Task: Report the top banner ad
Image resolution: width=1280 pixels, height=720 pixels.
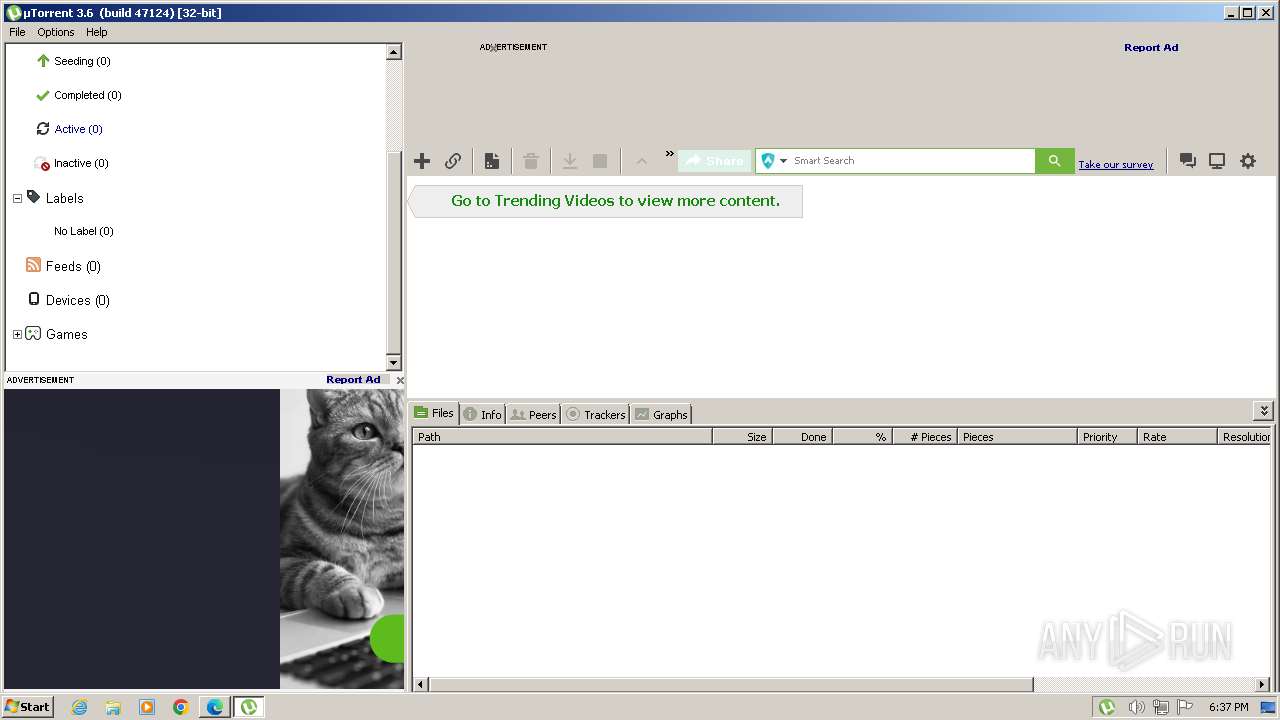Action: pyautogui.click(x=1151, y=47)
